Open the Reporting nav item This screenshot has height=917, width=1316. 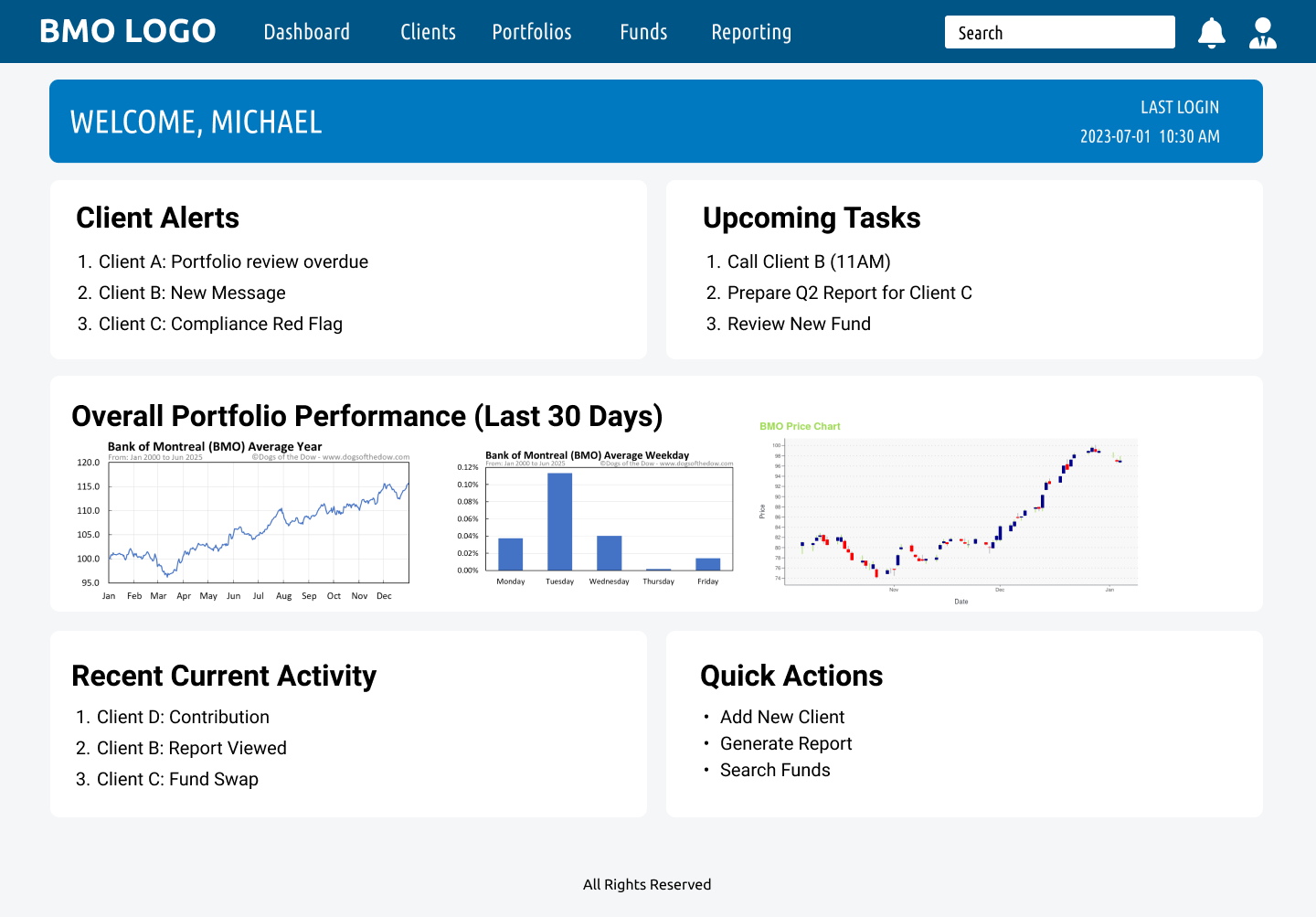(x=751, y=32)
